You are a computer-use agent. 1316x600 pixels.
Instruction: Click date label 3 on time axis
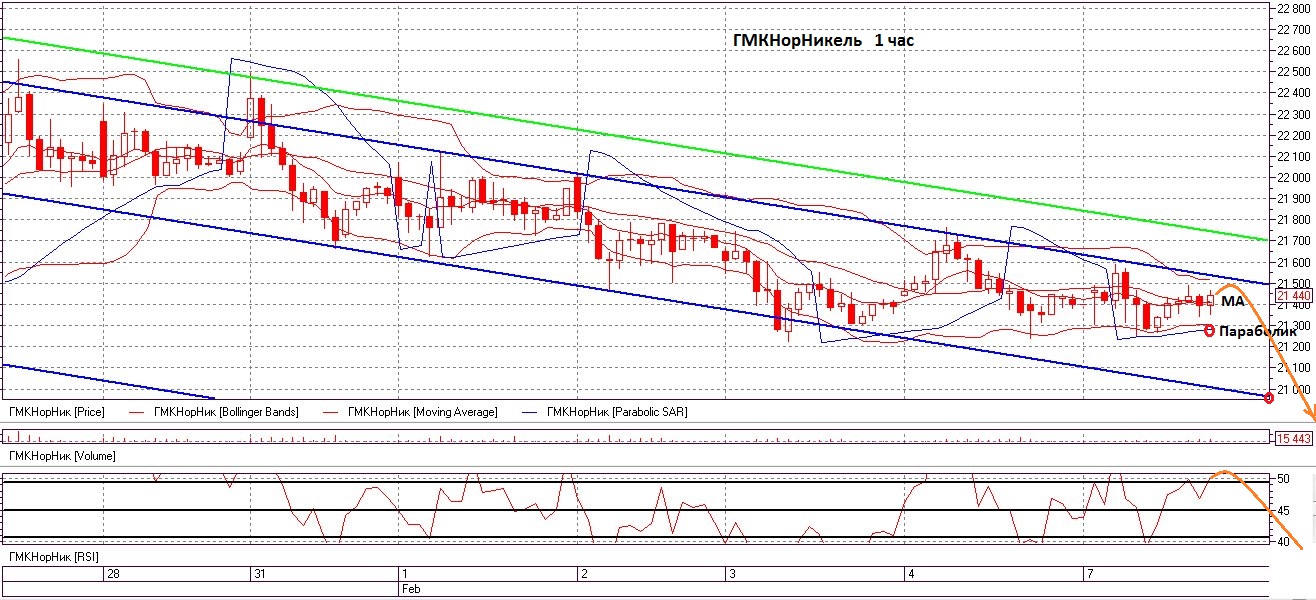732,574
